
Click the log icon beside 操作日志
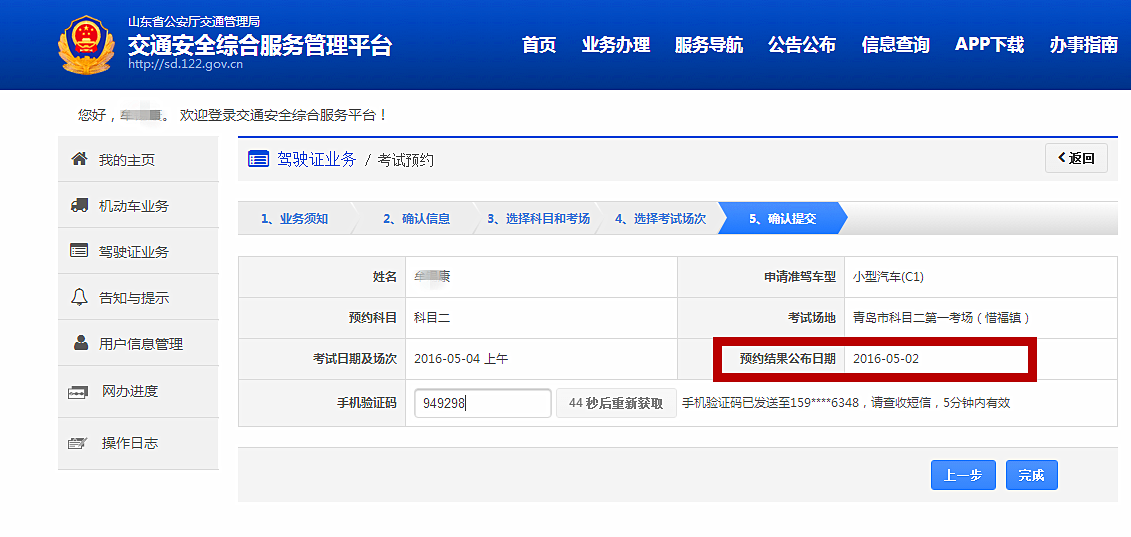[x=79, y=443]
